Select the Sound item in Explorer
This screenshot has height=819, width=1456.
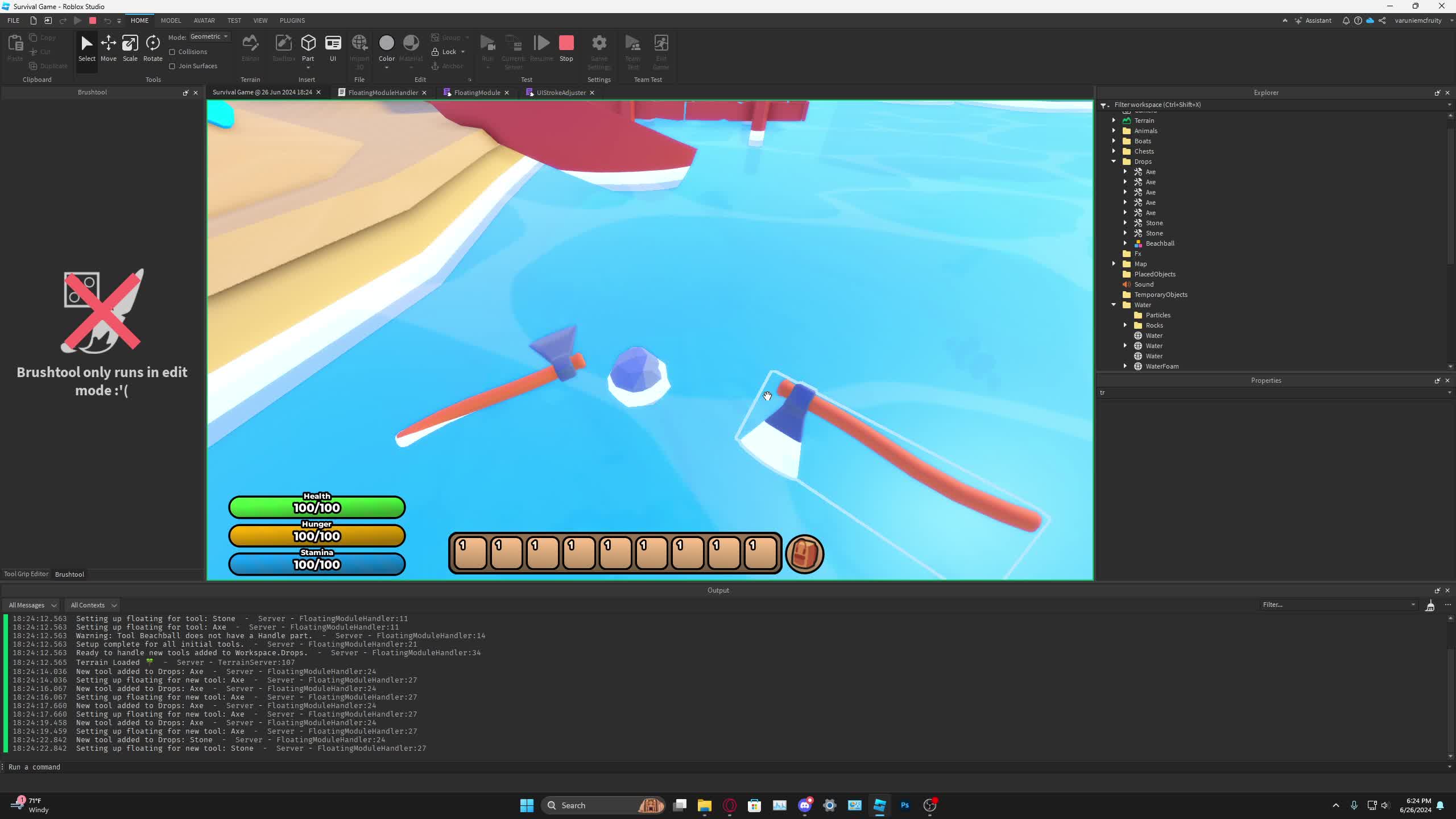click(1144, 284)
